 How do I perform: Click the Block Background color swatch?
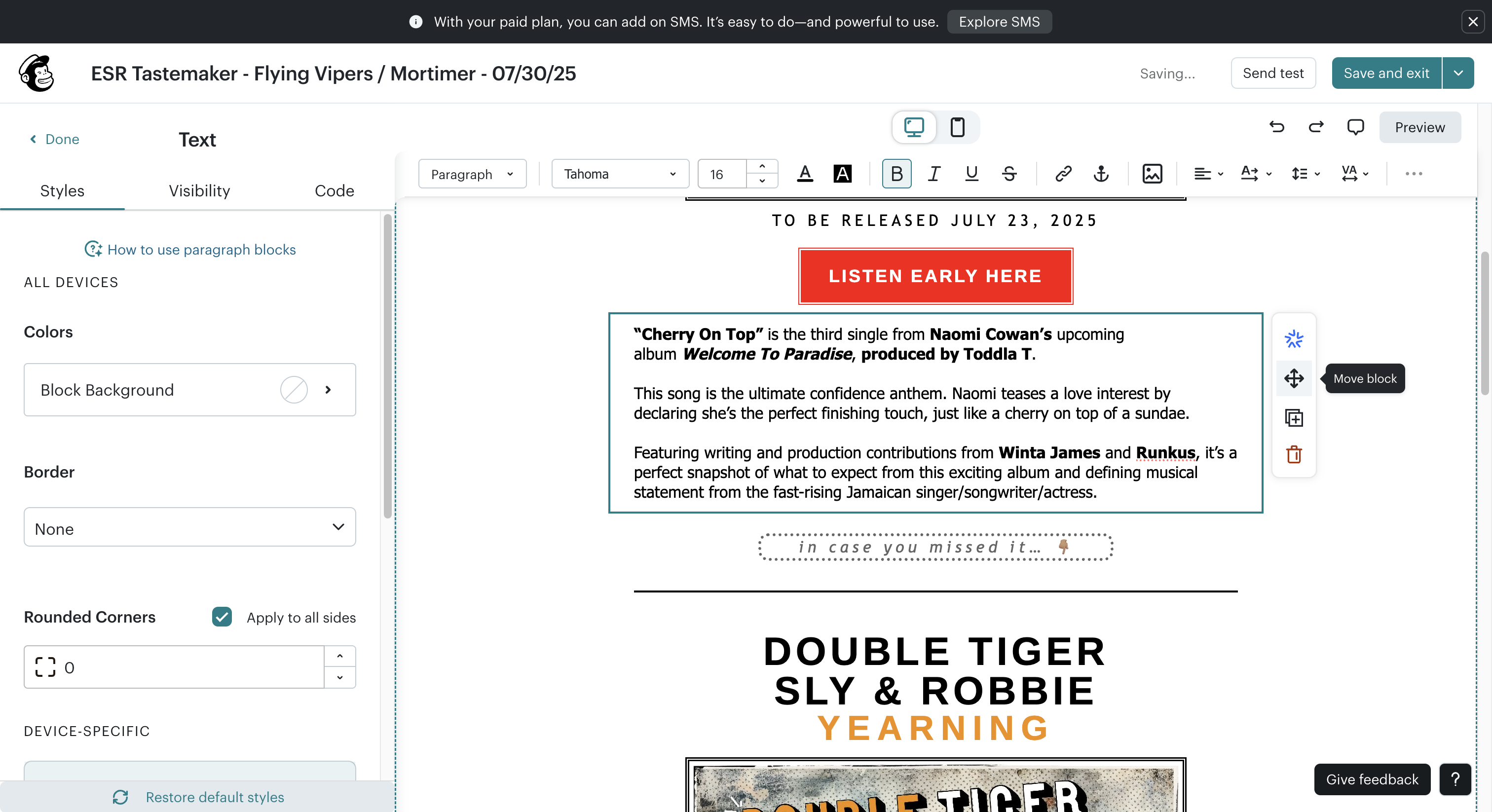tap(294, 390)
